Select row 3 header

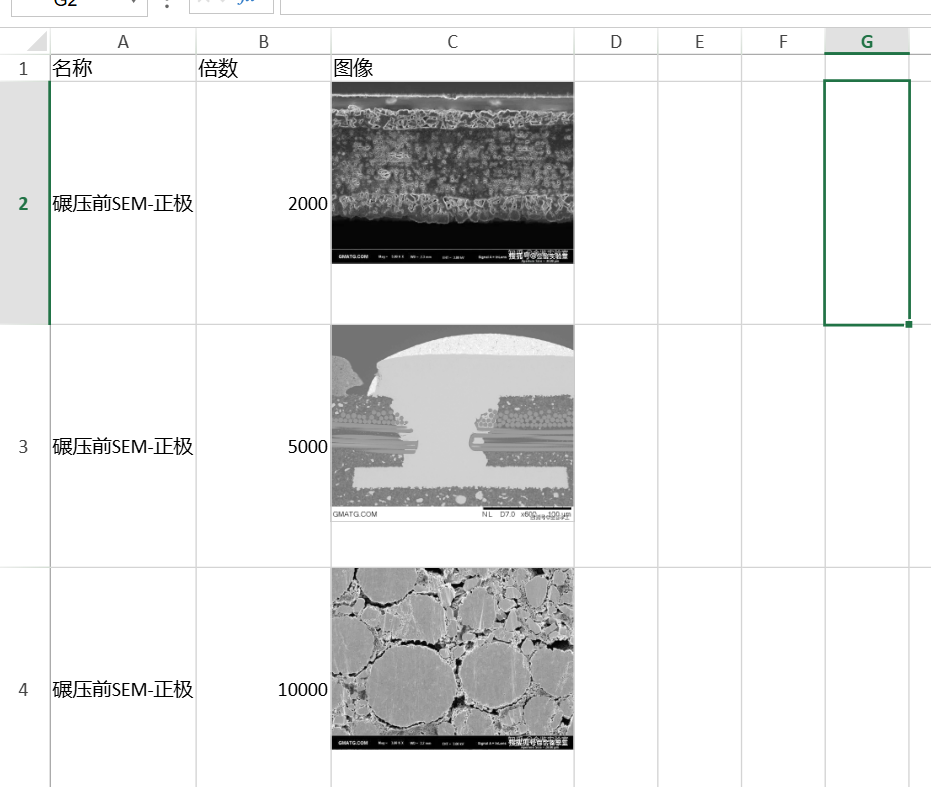coord(24,446)
